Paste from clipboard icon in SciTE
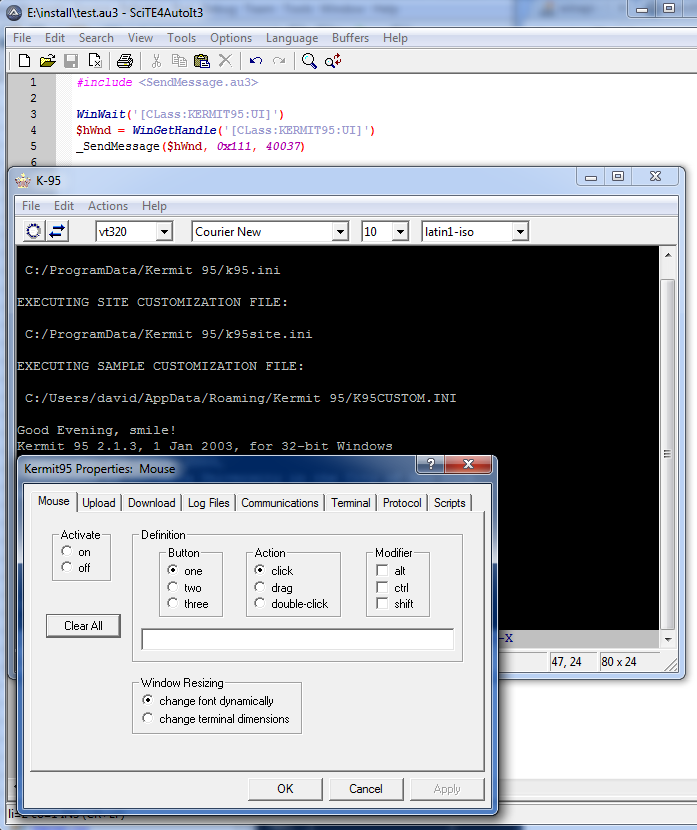 [x=202, y=61]
